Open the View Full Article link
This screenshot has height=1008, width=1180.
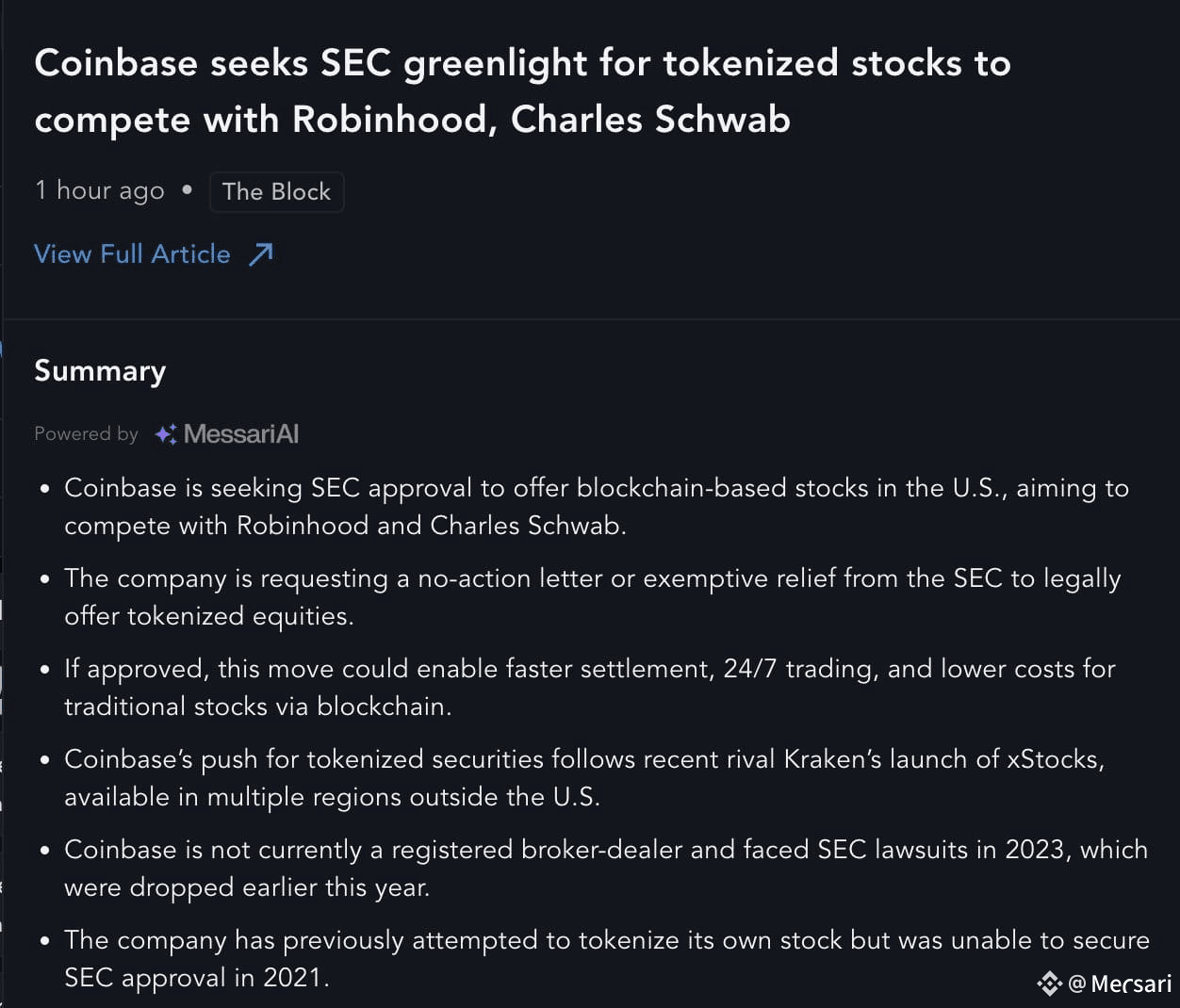(132, 254)
